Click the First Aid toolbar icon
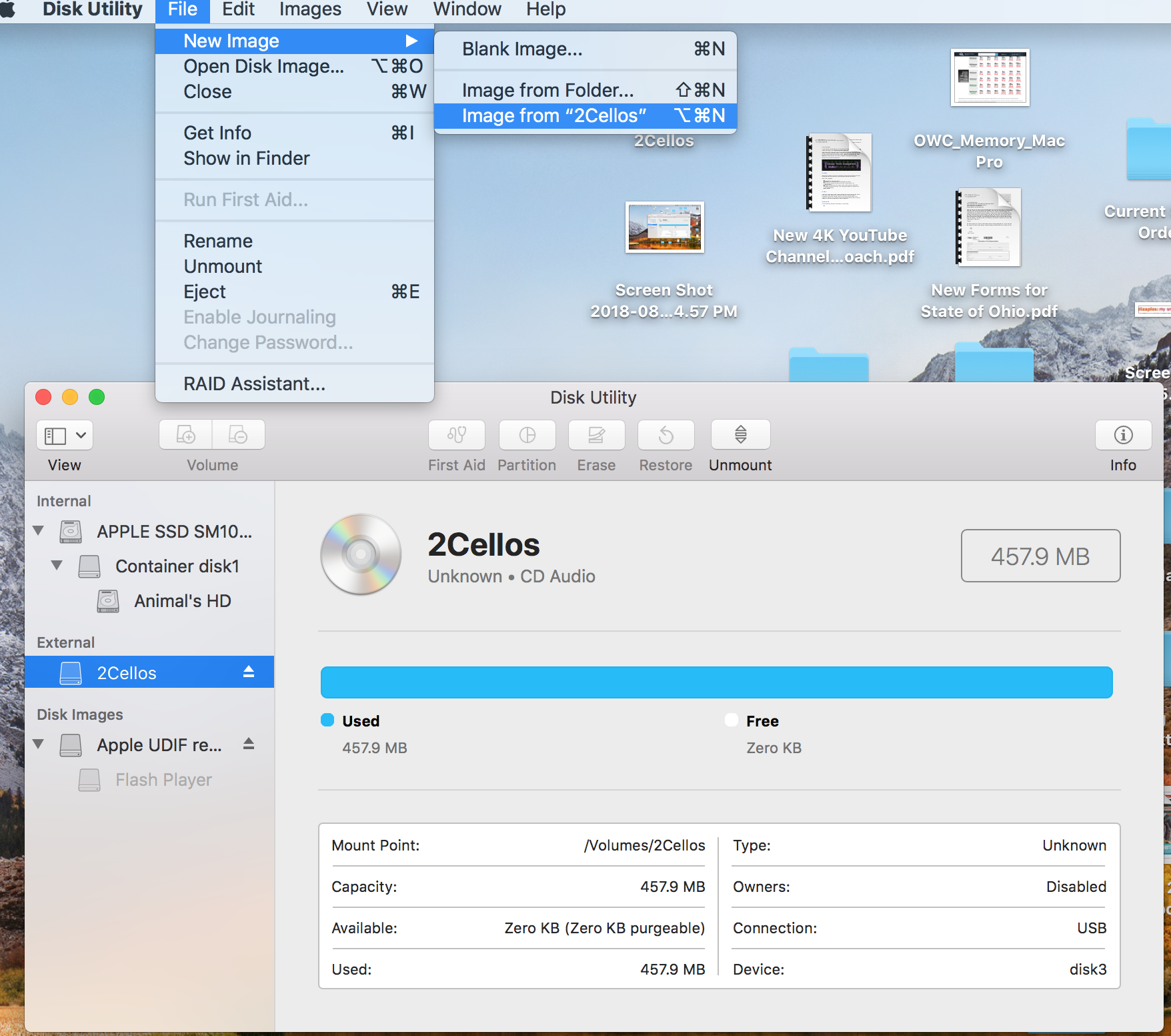Screen dimensions: 1171x1036 (457, 435)
